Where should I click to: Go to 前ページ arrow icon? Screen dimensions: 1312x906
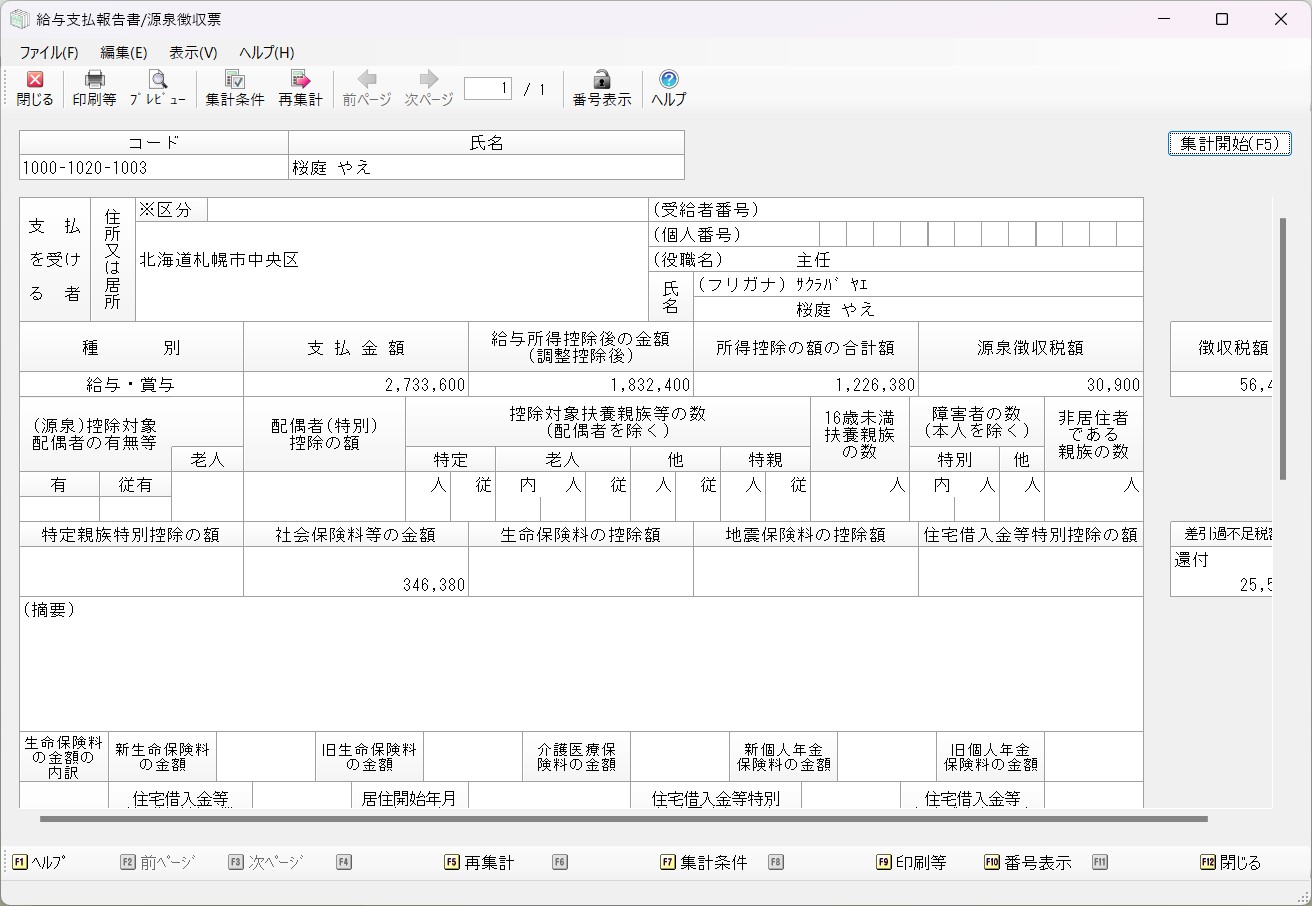click(x=367, y=80)
